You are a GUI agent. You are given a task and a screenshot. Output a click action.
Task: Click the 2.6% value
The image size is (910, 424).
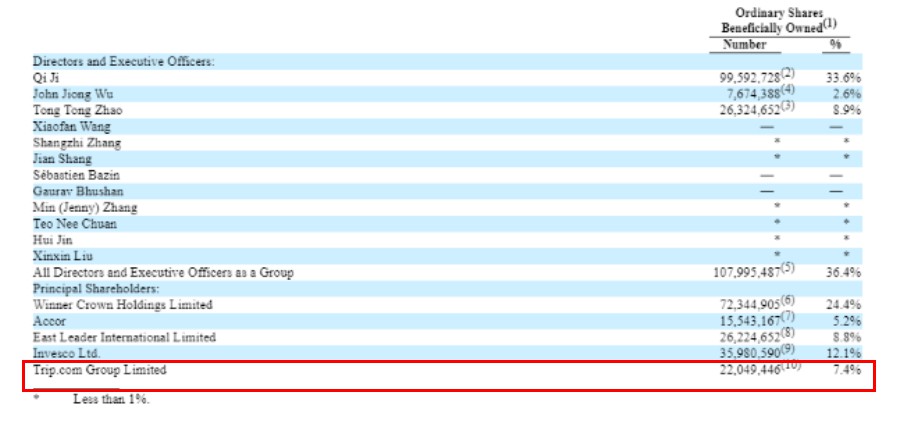(x=848, y=94)
